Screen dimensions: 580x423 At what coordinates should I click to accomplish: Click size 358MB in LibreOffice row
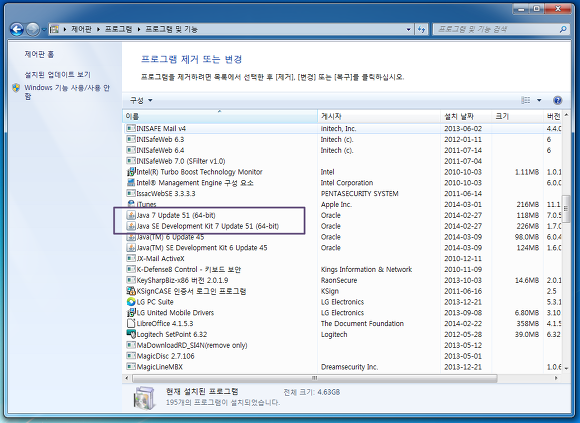pos(527,324)
